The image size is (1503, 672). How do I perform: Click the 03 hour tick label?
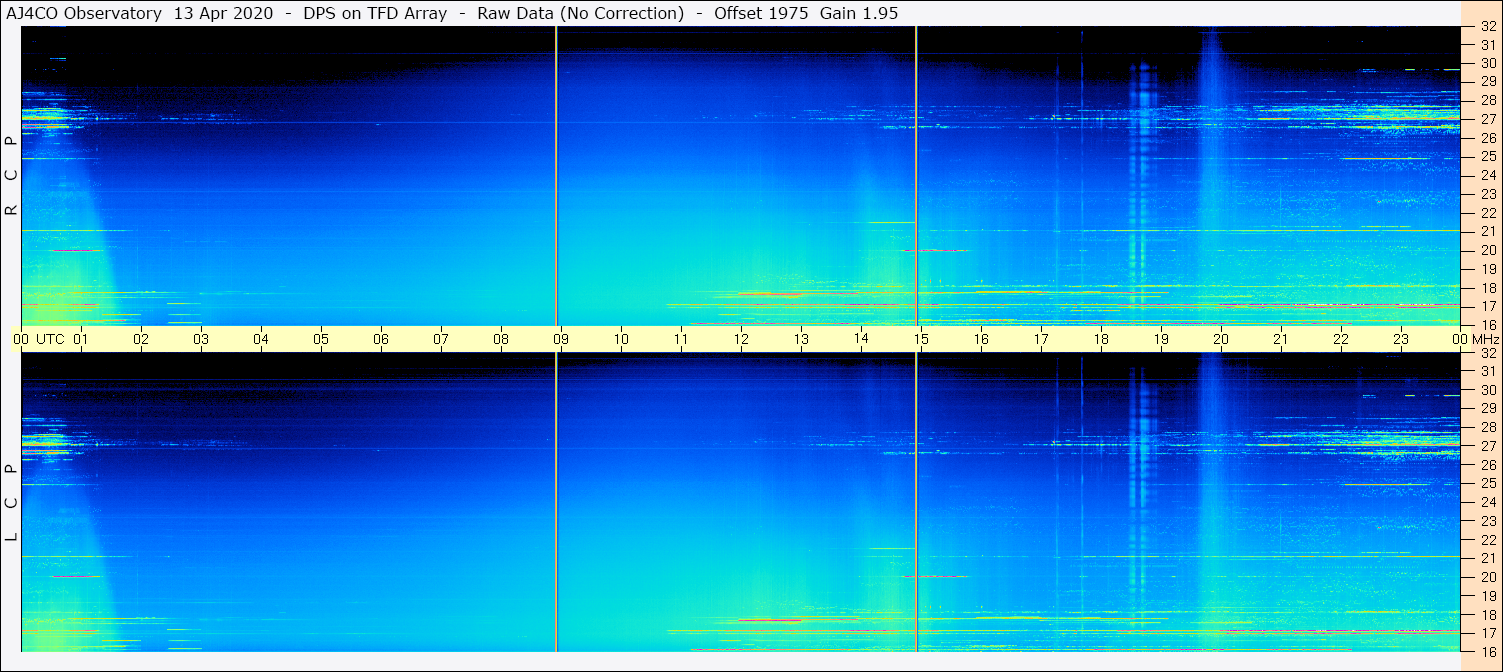[201, 339]
